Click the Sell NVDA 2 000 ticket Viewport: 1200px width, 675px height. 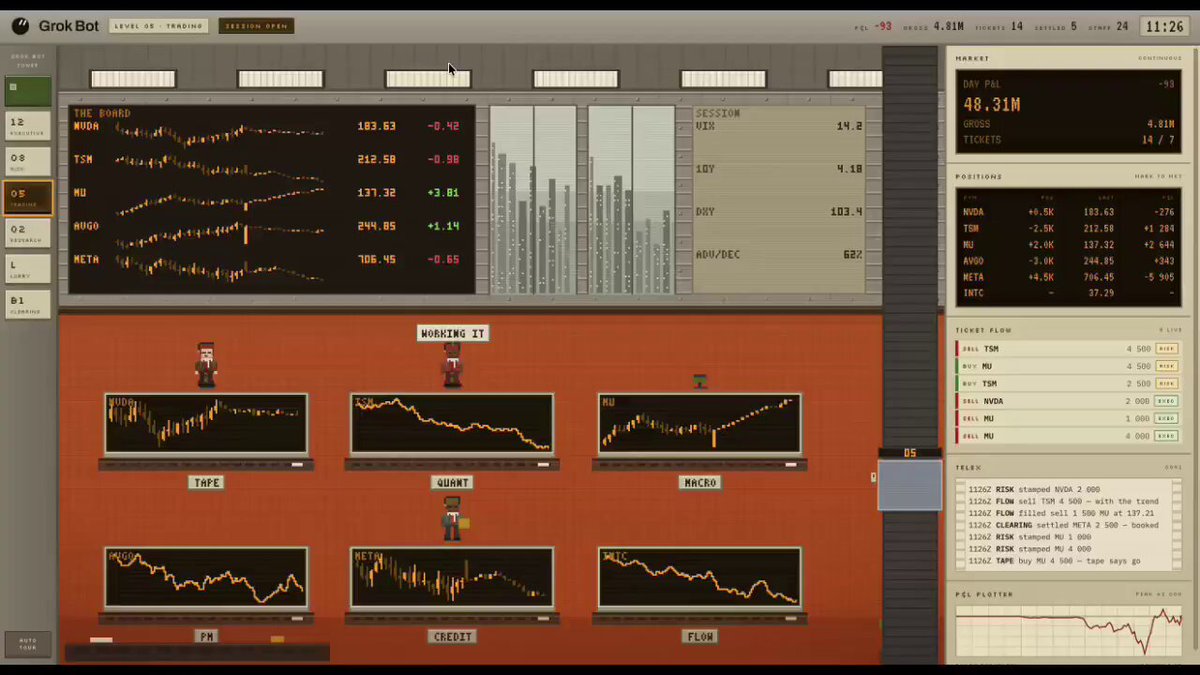(1068, 401)
